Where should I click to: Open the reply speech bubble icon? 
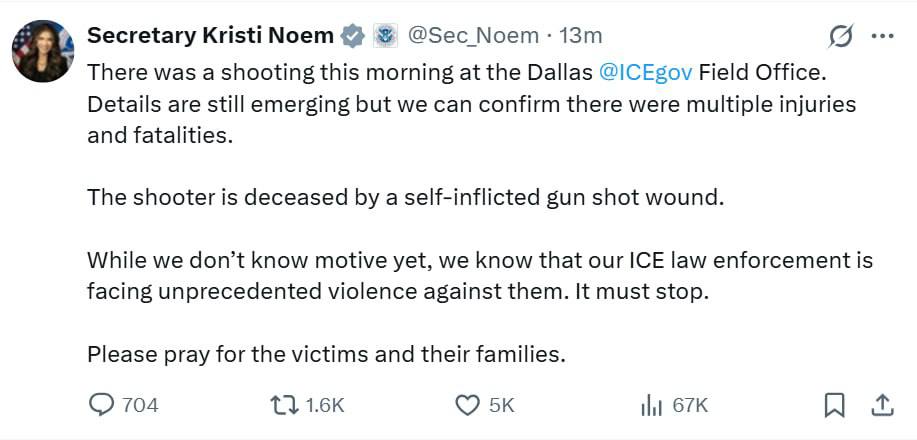103,405
